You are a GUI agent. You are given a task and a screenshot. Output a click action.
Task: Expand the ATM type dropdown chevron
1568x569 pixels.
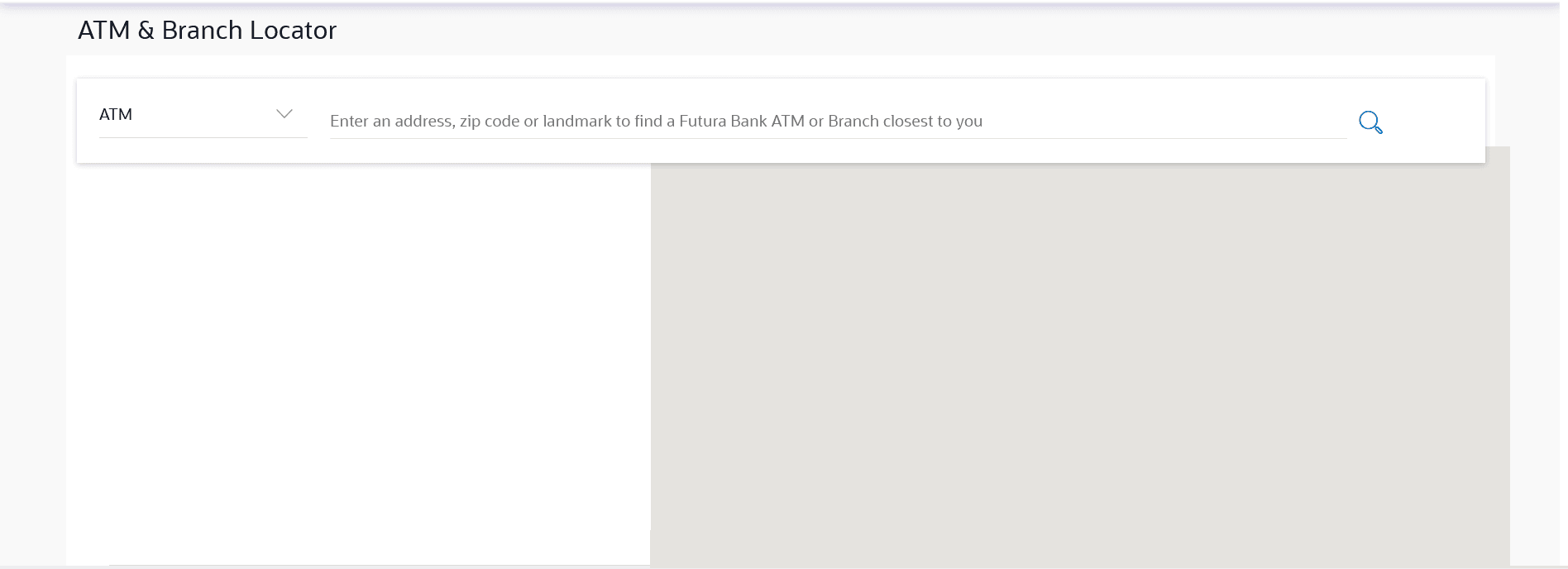(284, 114)
